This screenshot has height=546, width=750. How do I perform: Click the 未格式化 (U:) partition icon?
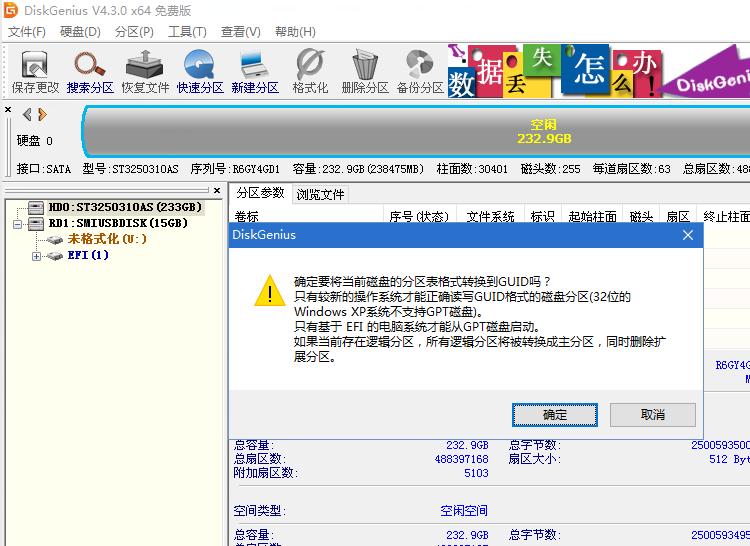pos(55,240)
